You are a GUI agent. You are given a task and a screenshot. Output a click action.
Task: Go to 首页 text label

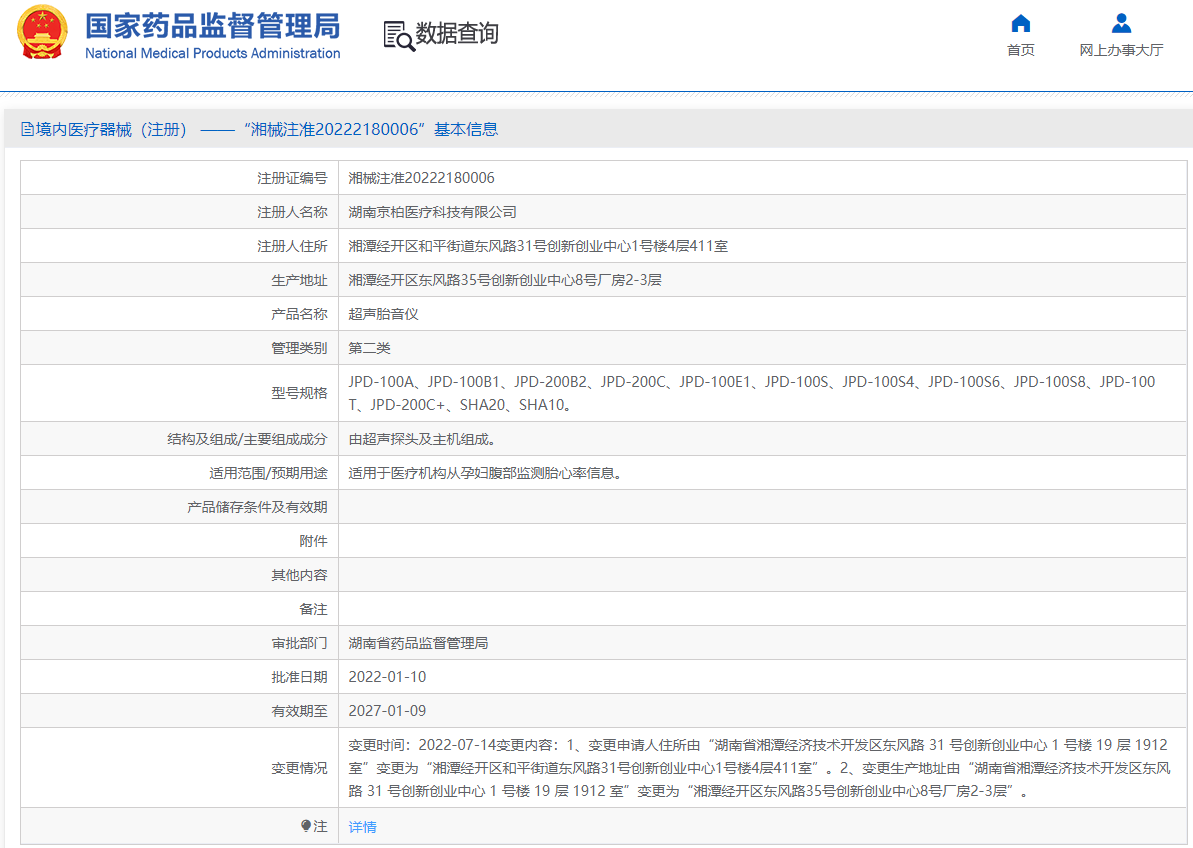point(1020,50)
